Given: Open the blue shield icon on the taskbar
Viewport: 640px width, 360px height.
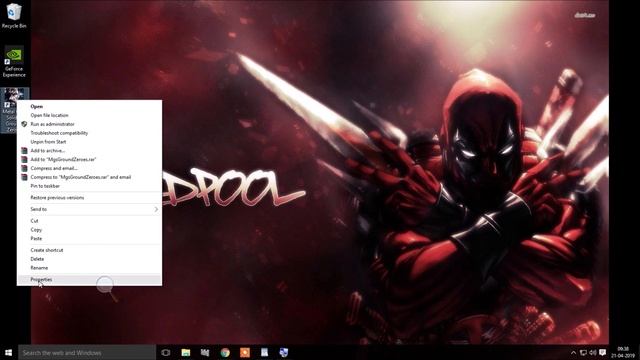Looking at the screenshot, I should click(x=284, y=353).
